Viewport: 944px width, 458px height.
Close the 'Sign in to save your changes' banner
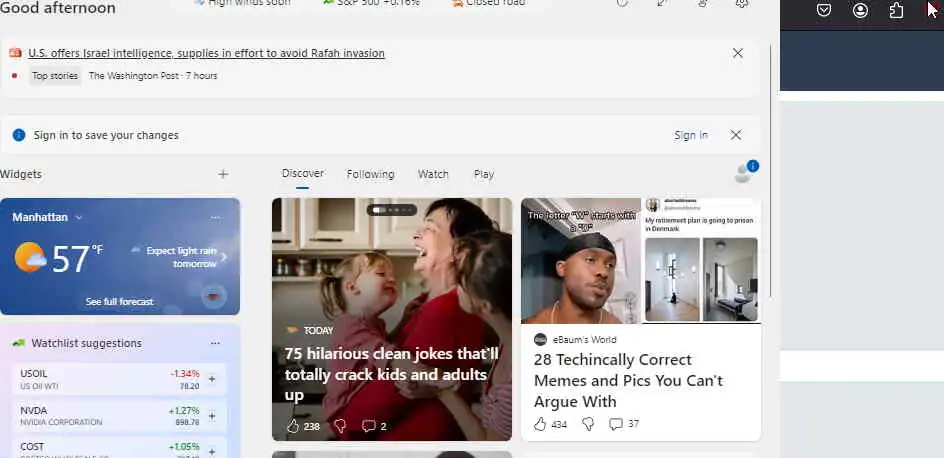pyautogui.click(x=736, y=135)
